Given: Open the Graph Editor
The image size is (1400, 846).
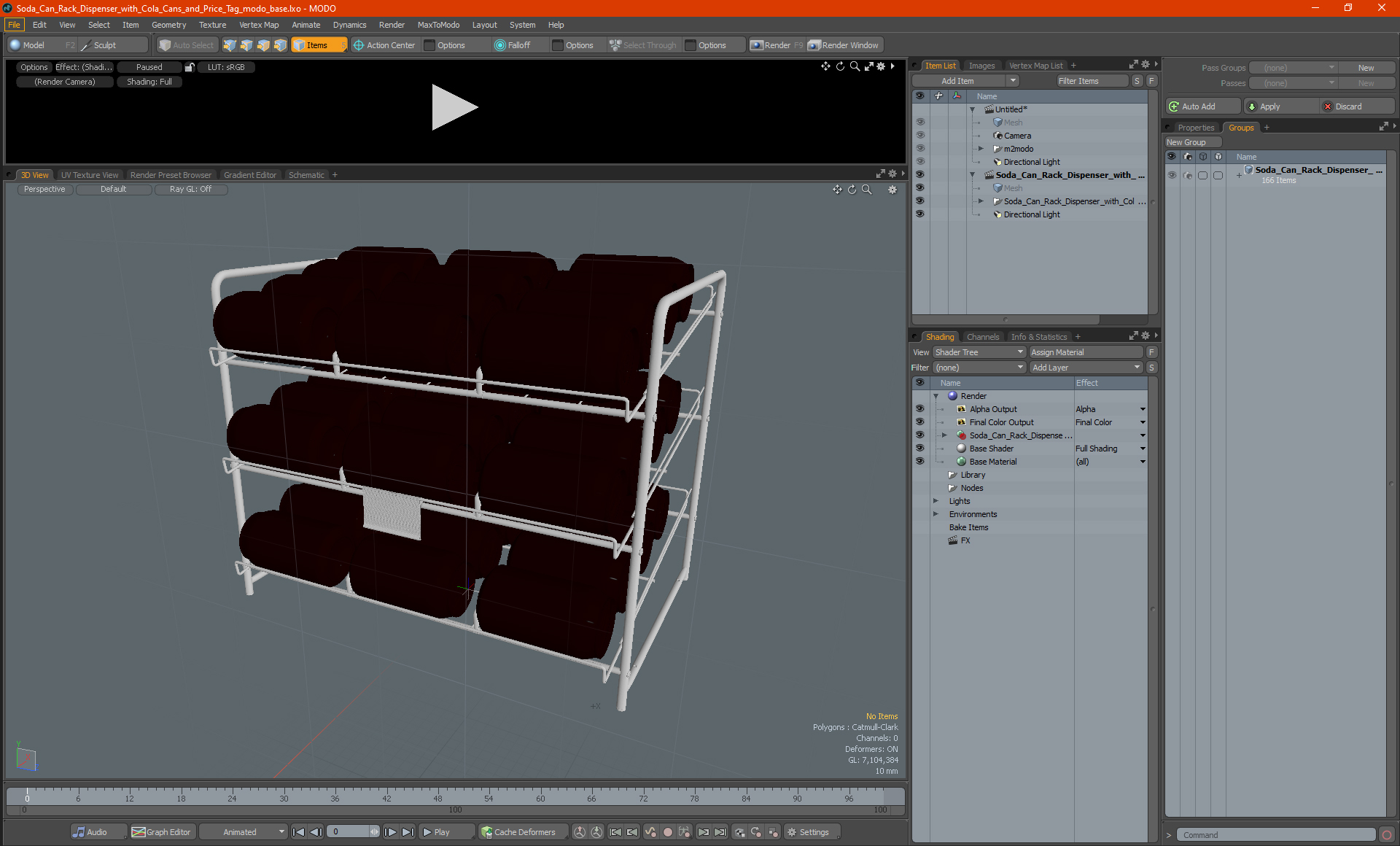Looking at the screenshot, I should coord(162,832).
